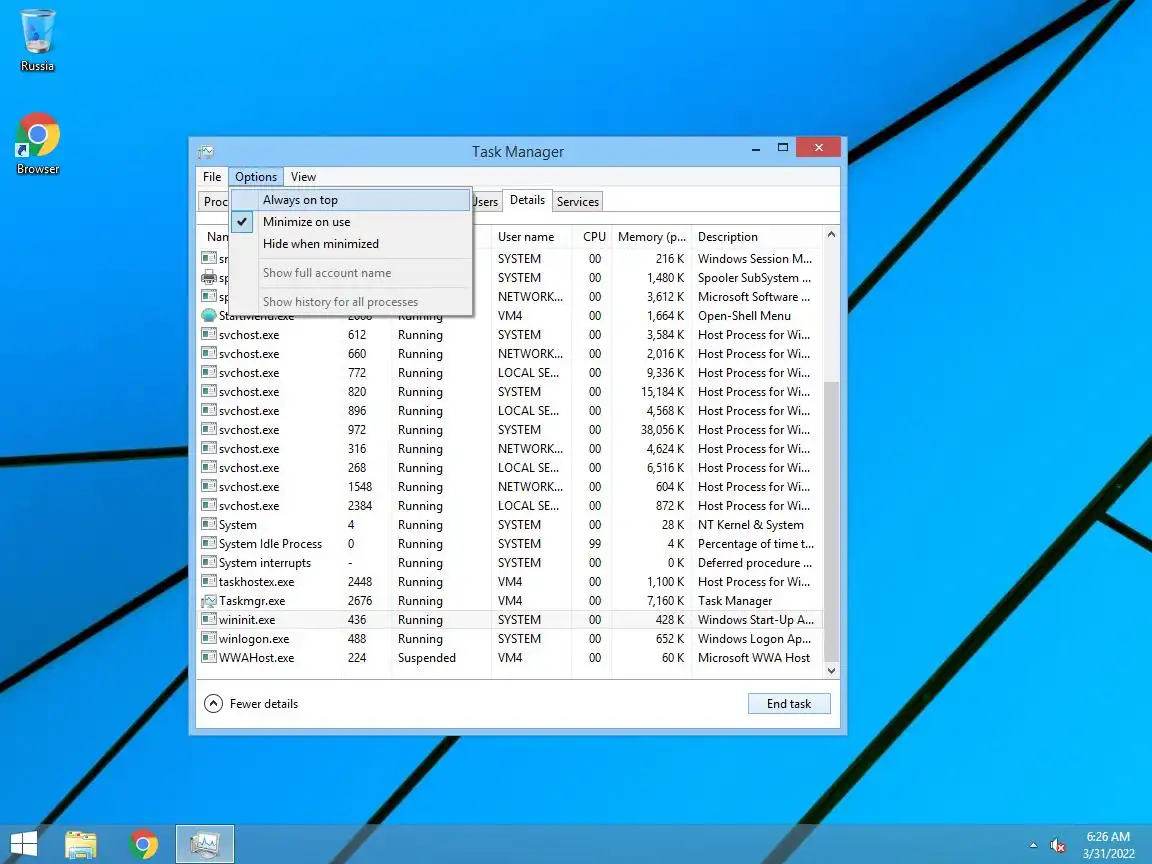Click the icon of svchost.exe PID 612

tap(209, 334)
